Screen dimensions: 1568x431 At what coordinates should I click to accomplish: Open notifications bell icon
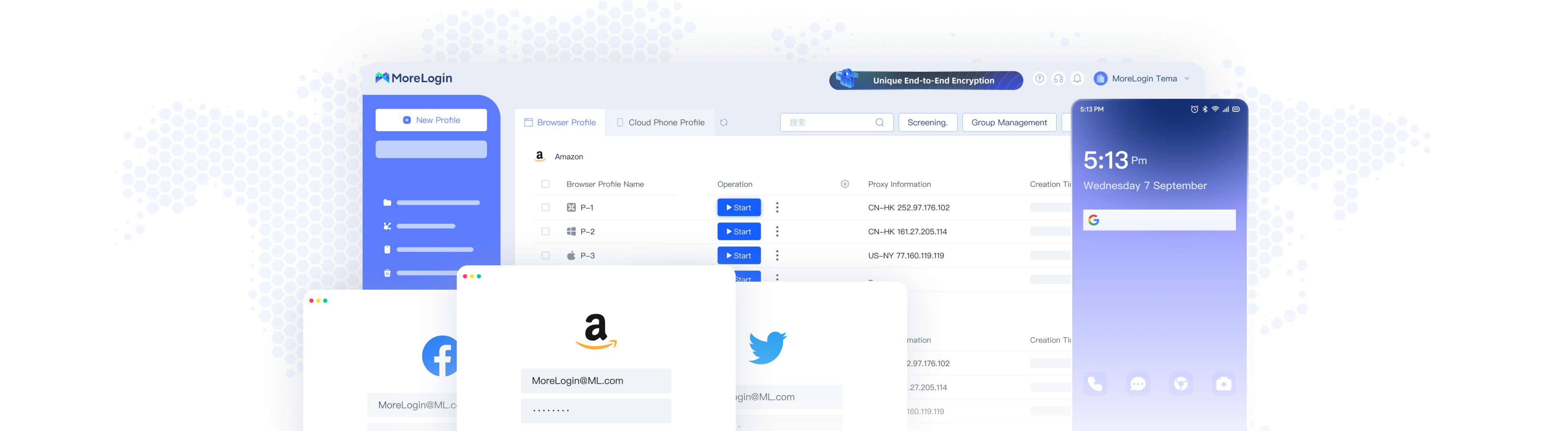(x=1078, y=78)
